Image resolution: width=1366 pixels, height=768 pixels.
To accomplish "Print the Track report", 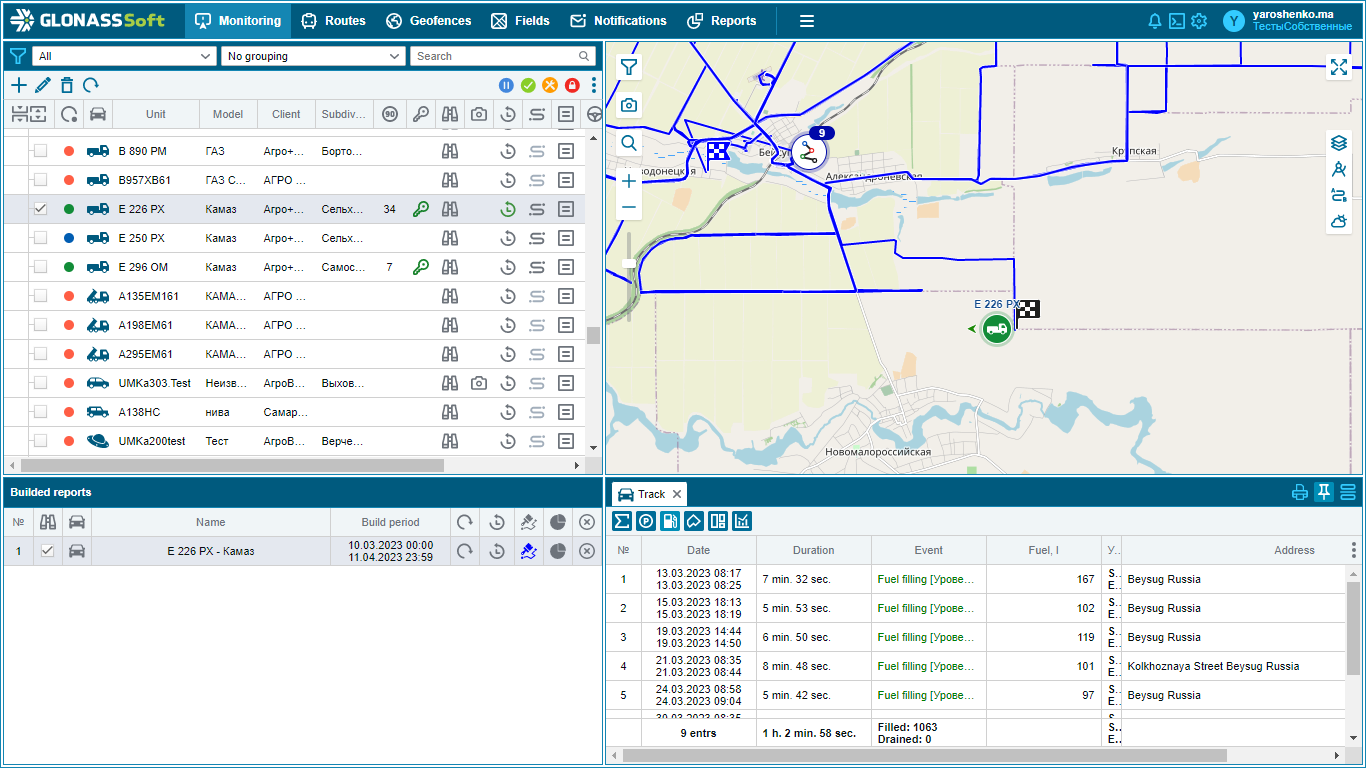I will click(x=1300, y=492).
